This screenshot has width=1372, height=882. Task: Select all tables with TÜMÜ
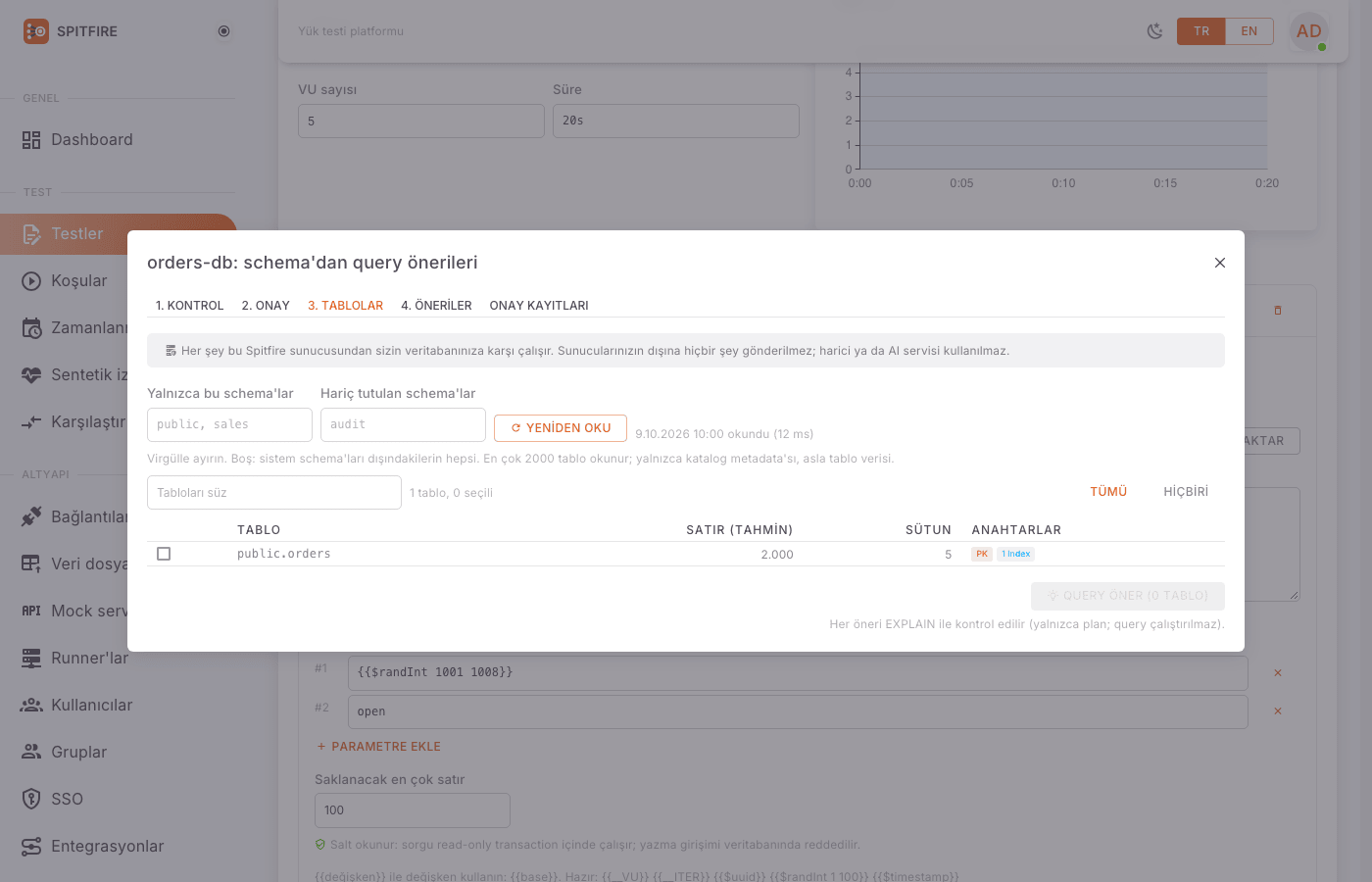tap(1108, 492)
